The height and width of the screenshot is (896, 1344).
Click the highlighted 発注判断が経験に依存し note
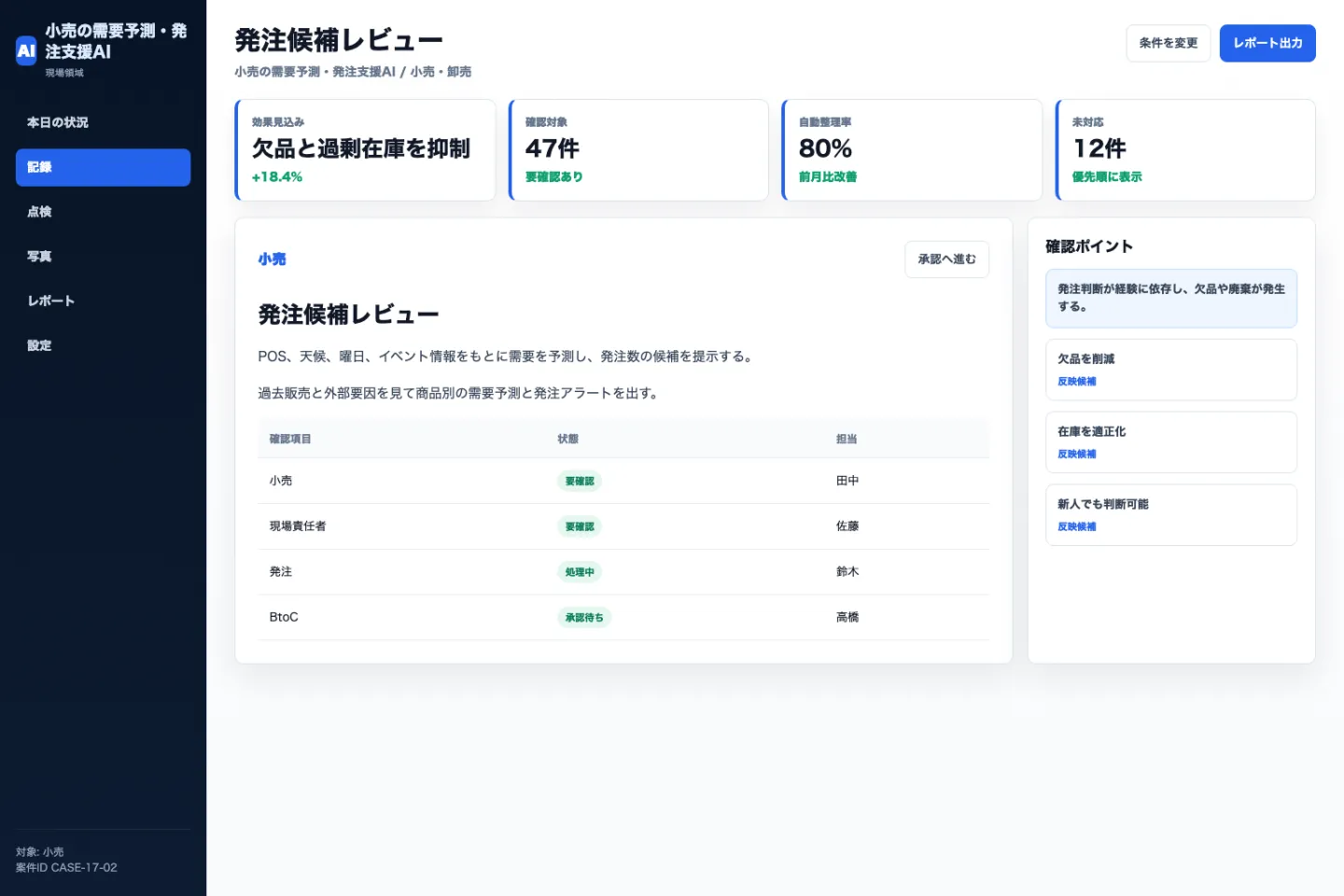[1171, 299]
